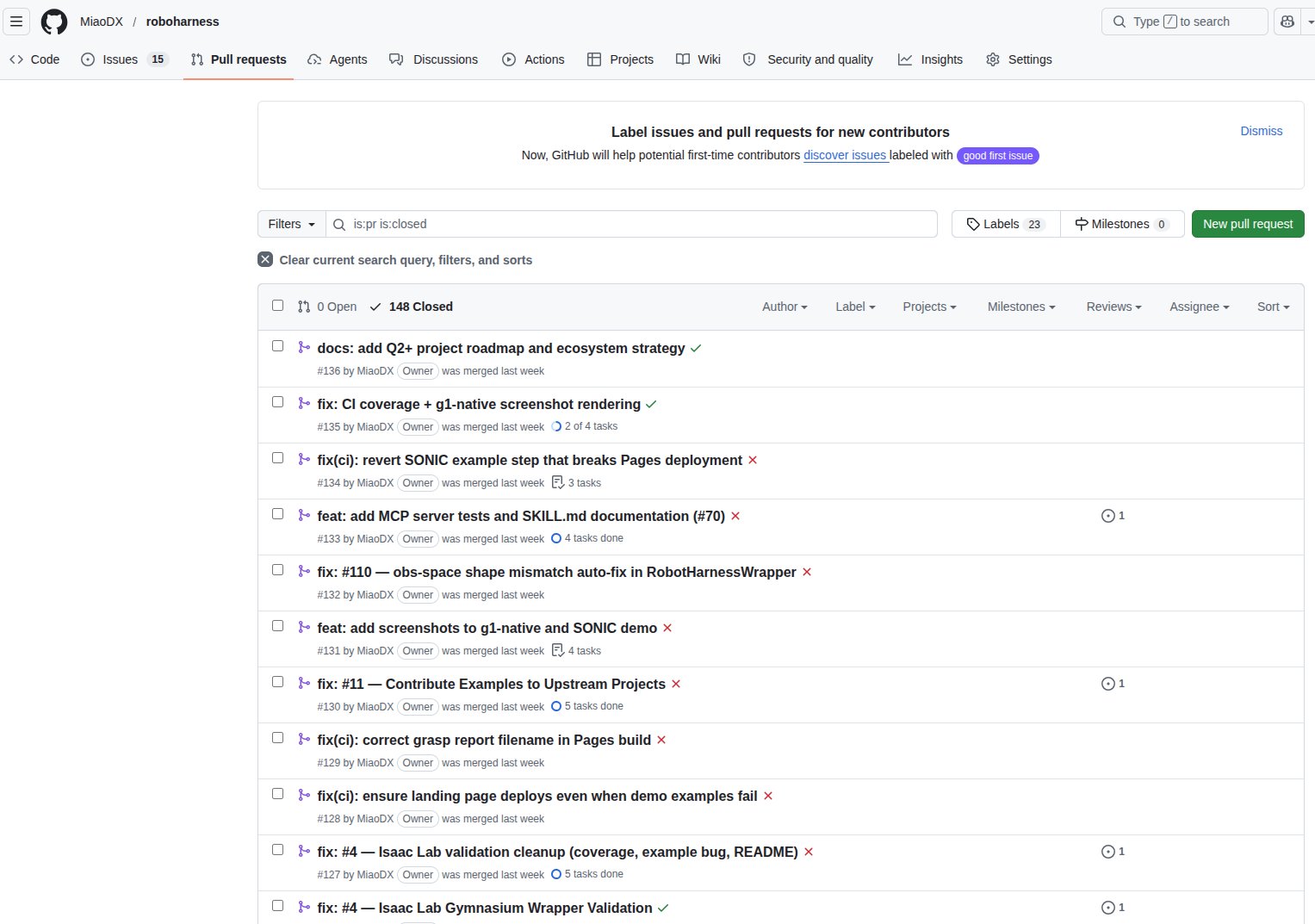This screenshot has width=1315, height=924.
Task: Expand the Projects filter dropdown
Action: 929,307
